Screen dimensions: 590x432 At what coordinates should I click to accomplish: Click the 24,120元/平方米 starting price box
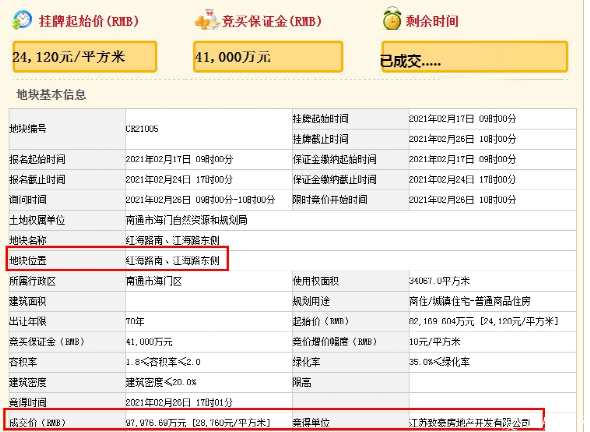[x=85, y=56]
